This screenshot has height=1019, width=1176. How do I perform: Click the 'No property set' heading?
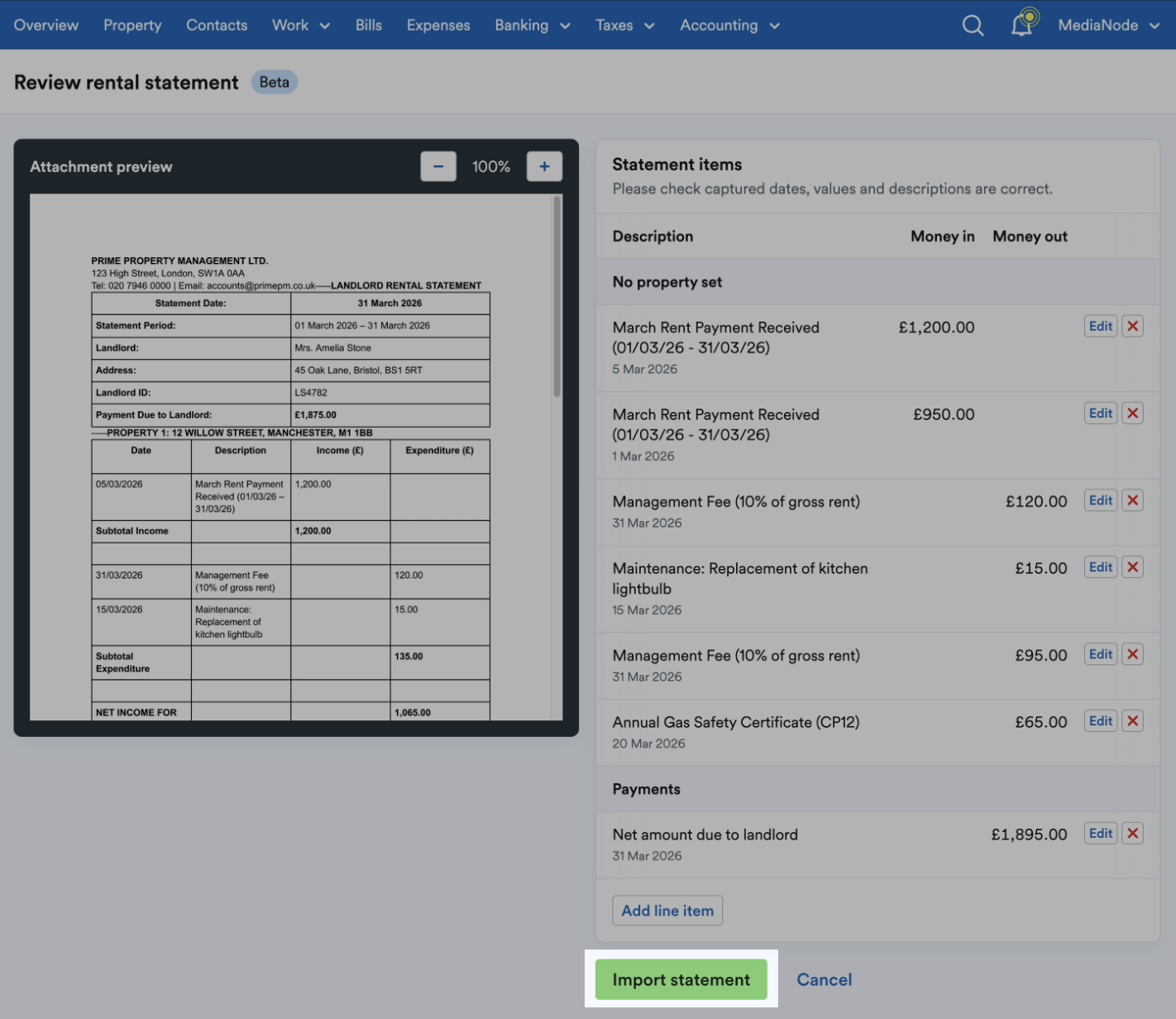(x=667, y=282)
